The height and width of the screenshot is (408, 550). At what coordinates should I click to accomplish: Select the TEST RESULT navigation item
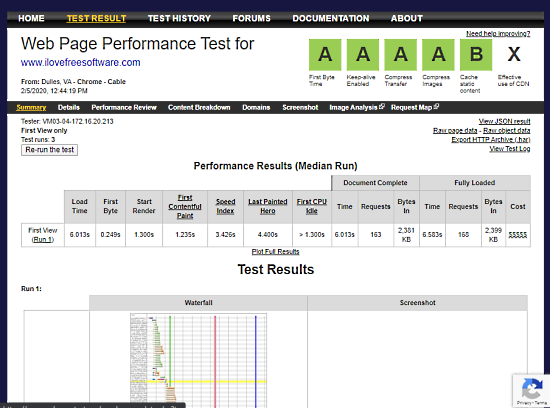pos(96,18)
